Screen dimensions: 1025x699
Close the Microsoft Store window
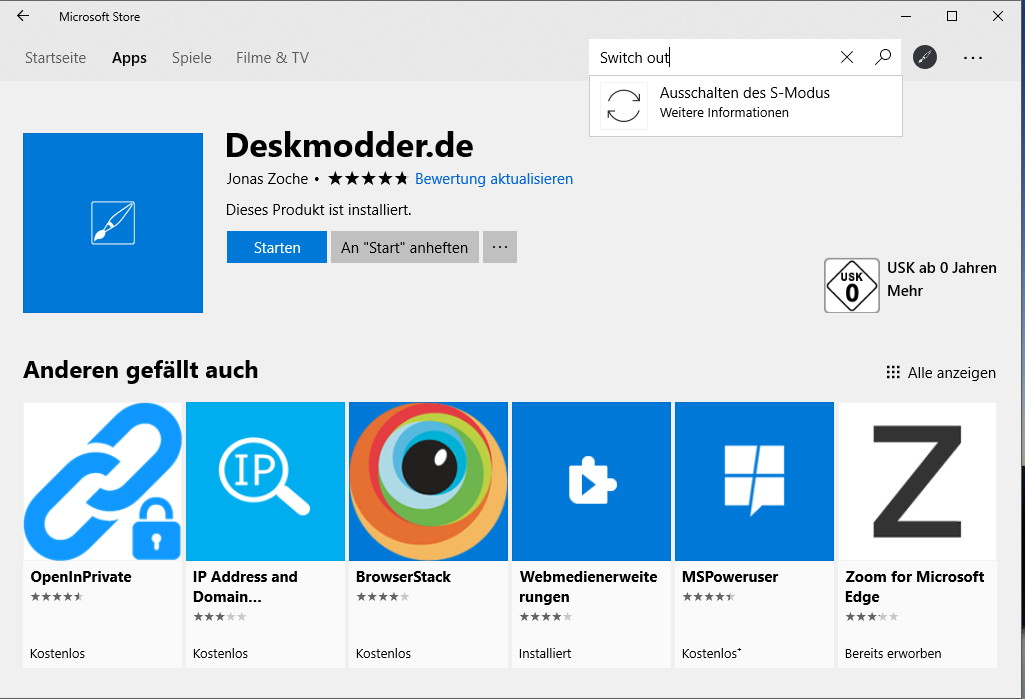point(998,16)
